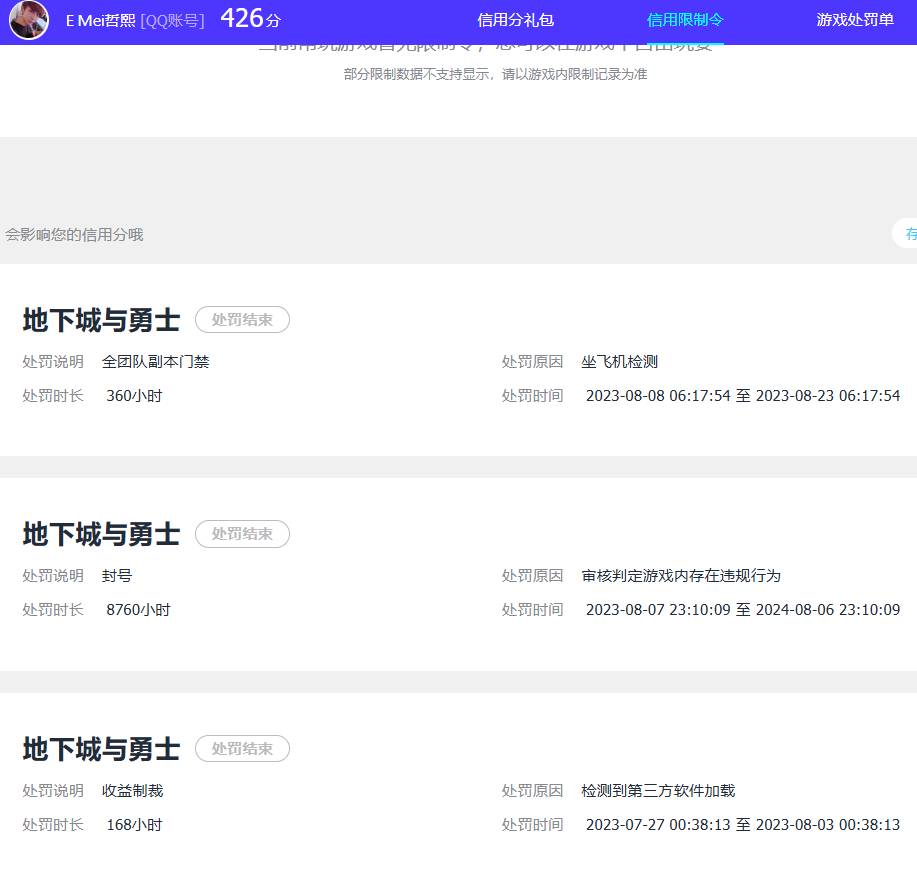Select 地下城与勇士 title of 360小时 record
Screen dimensions: 917x871
click(x=101, y=321)
